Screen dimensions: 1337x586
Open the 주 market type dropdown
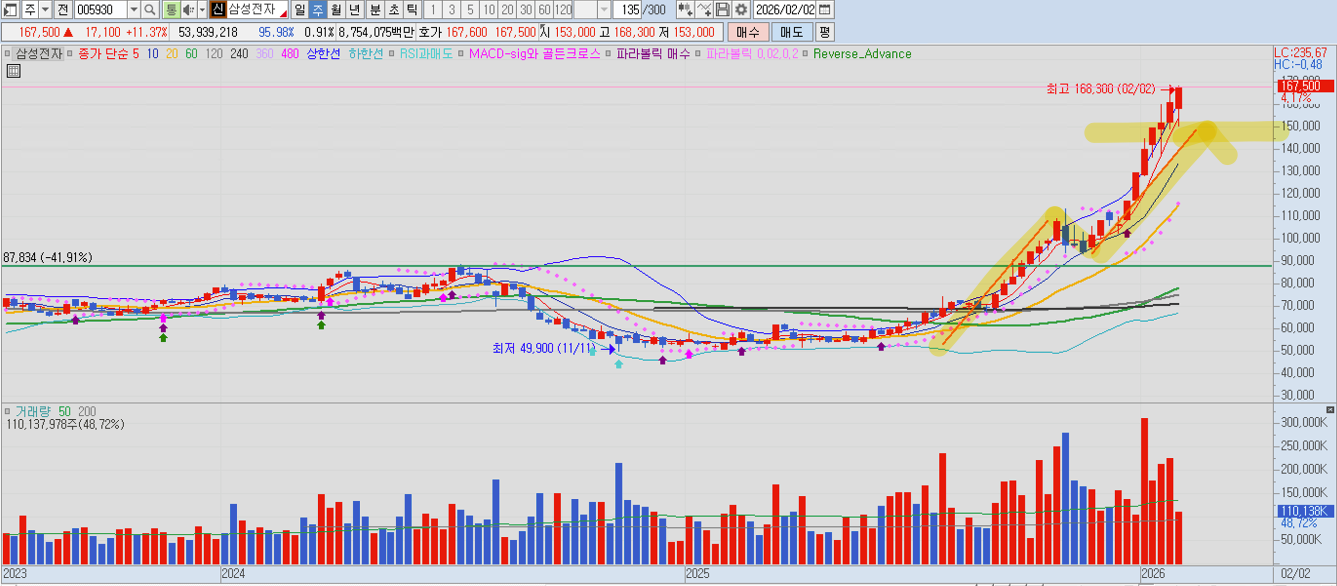(45, 9)
